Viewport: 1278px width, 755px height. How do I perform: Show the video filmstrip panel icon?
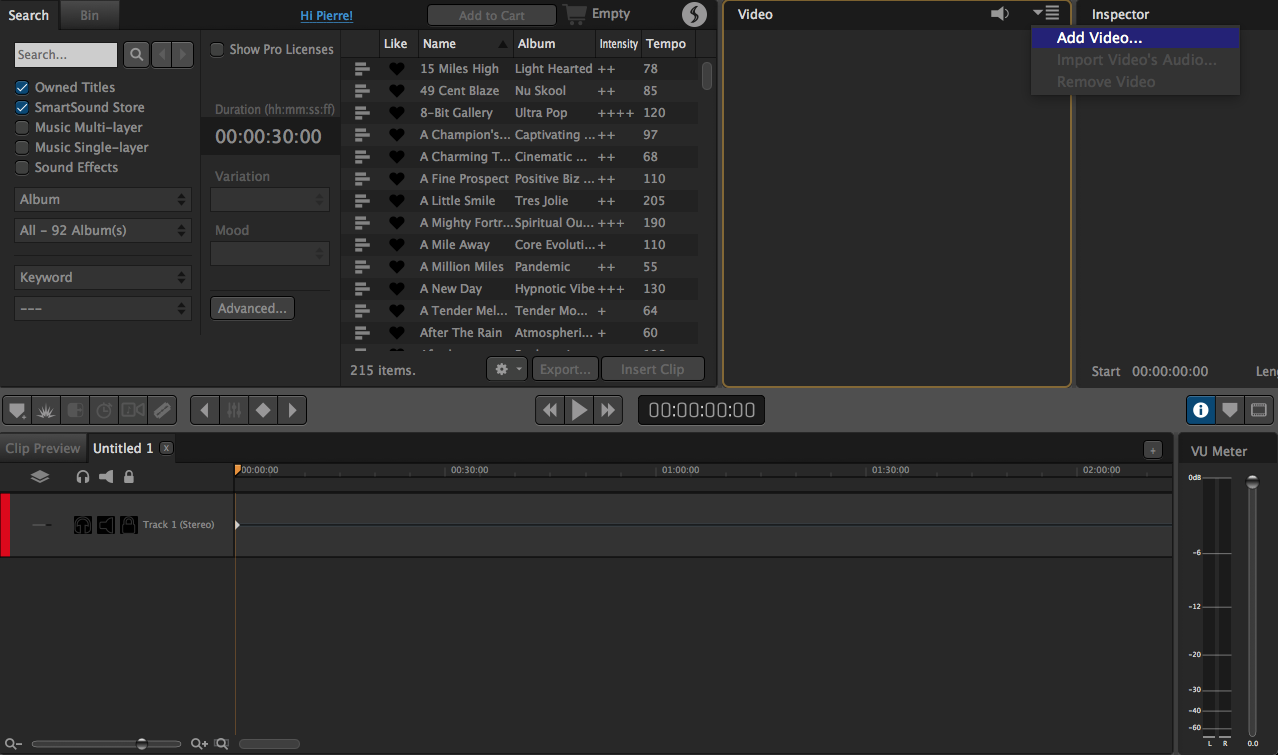pos(1259,410)
